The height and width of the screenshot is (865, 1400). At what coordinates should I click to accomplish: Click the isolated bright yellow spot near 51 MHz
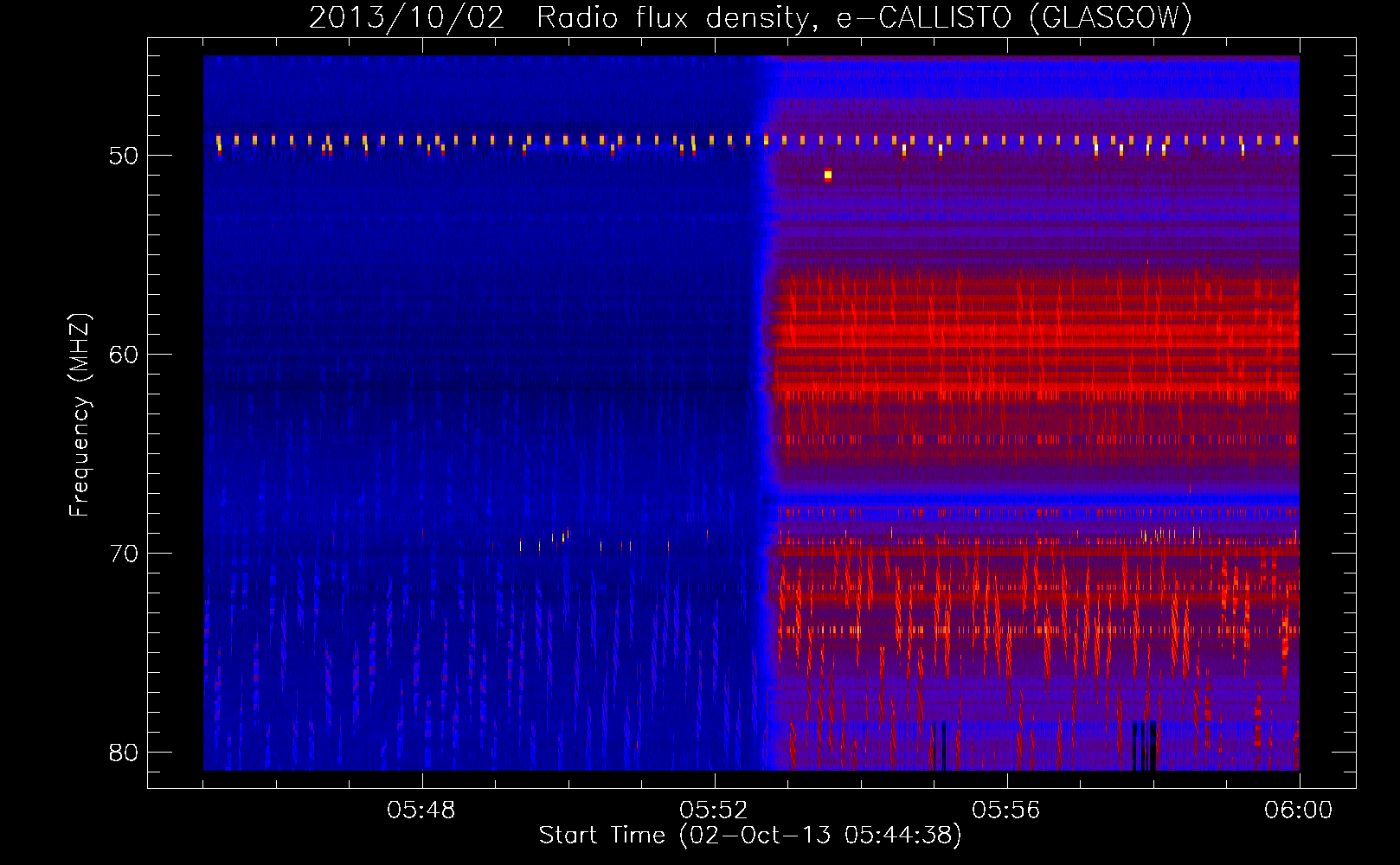click(828, 175)
